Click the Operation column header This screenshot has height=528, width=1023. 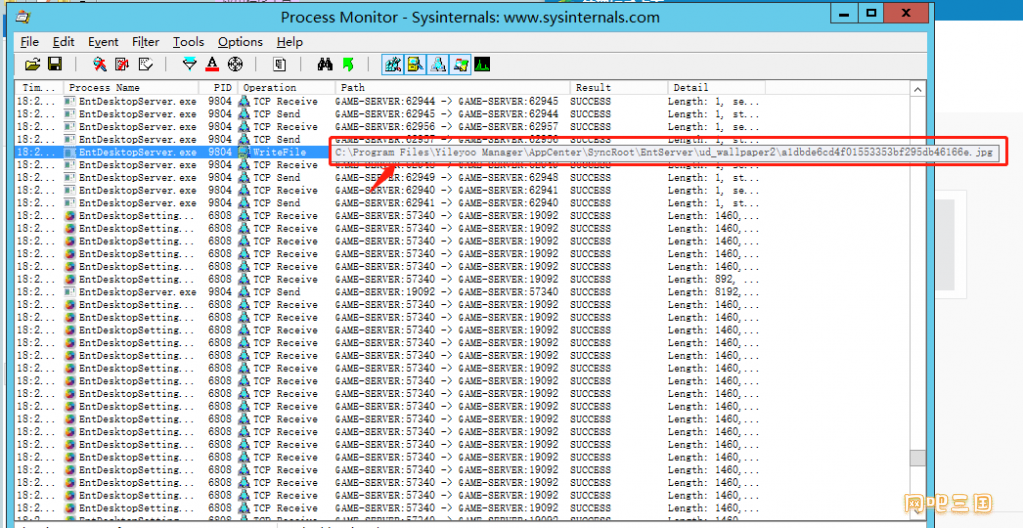pyautogui.click(x=287, y=87)
